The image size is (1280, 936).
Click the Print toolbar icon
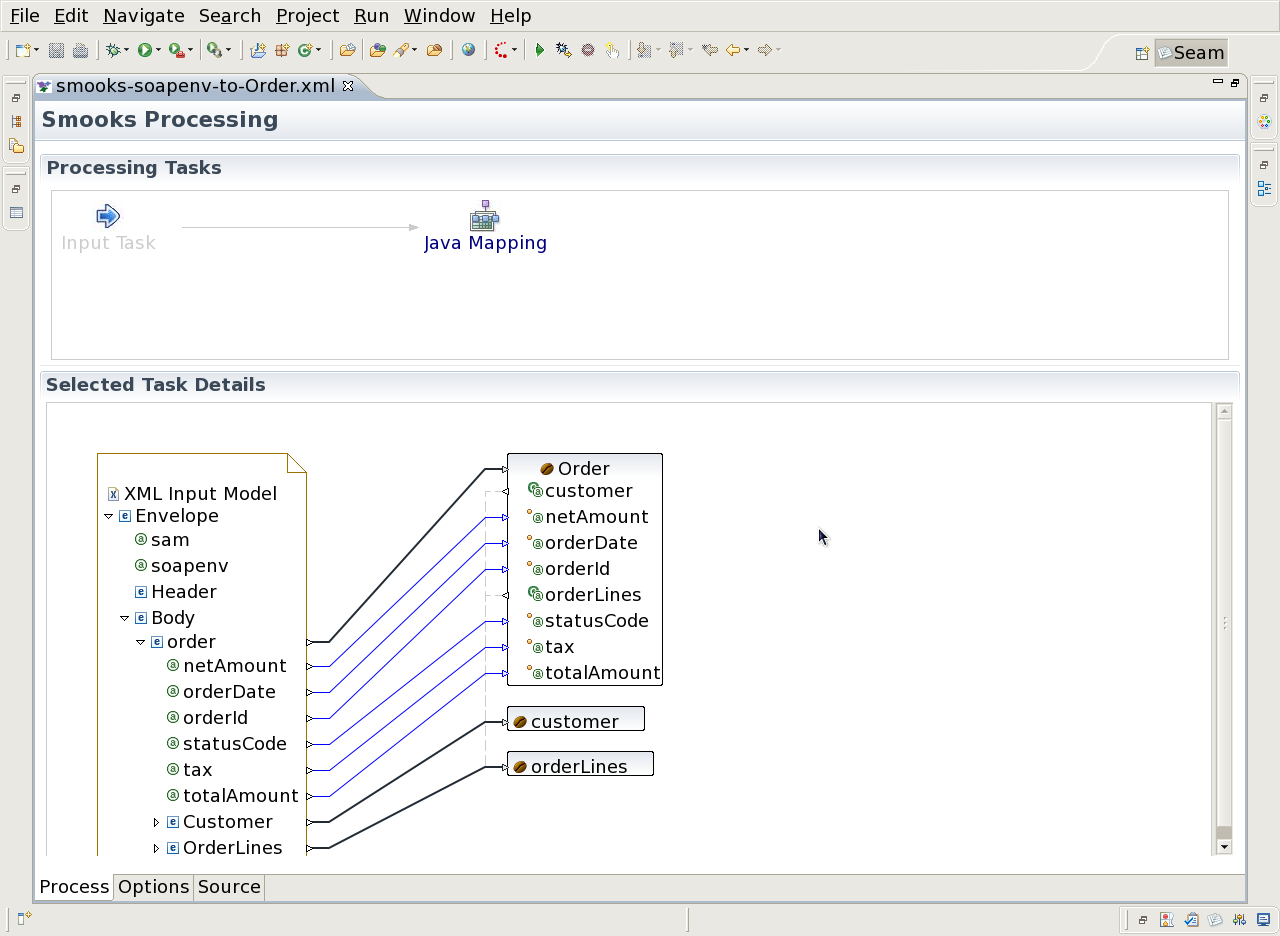coord(80,50)
